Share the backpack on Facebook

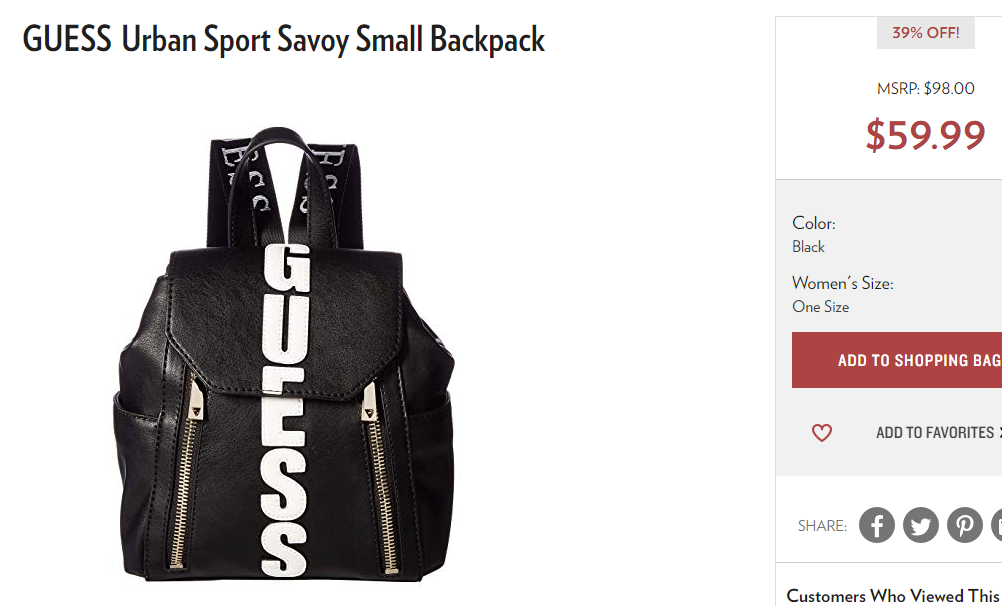(x=876, y=525)
